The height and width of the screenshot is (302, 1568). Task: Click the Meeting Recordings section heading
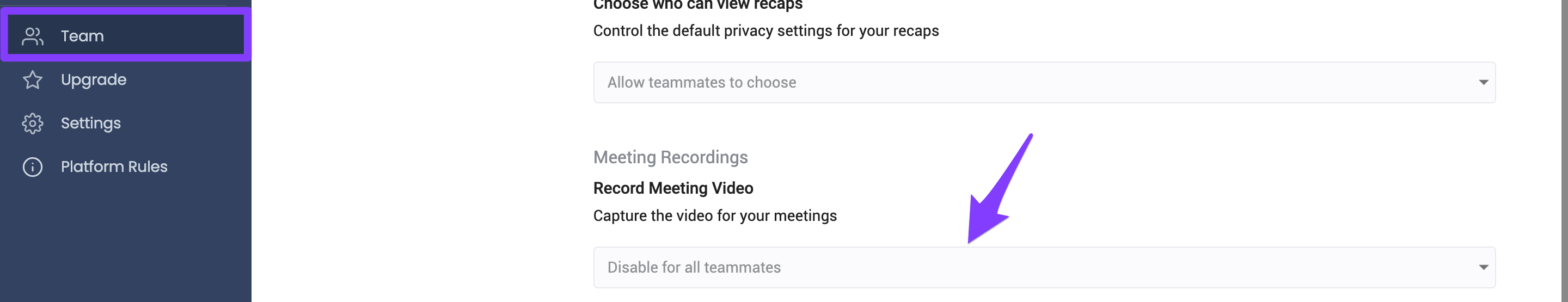670,157
